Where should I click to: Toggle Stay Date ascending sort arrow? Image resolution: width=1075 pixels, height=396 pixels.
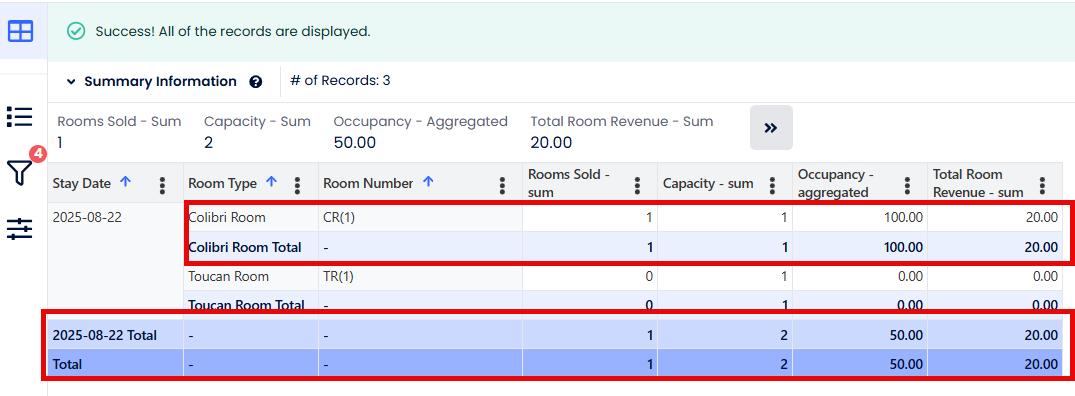click(x=125, y=182)
